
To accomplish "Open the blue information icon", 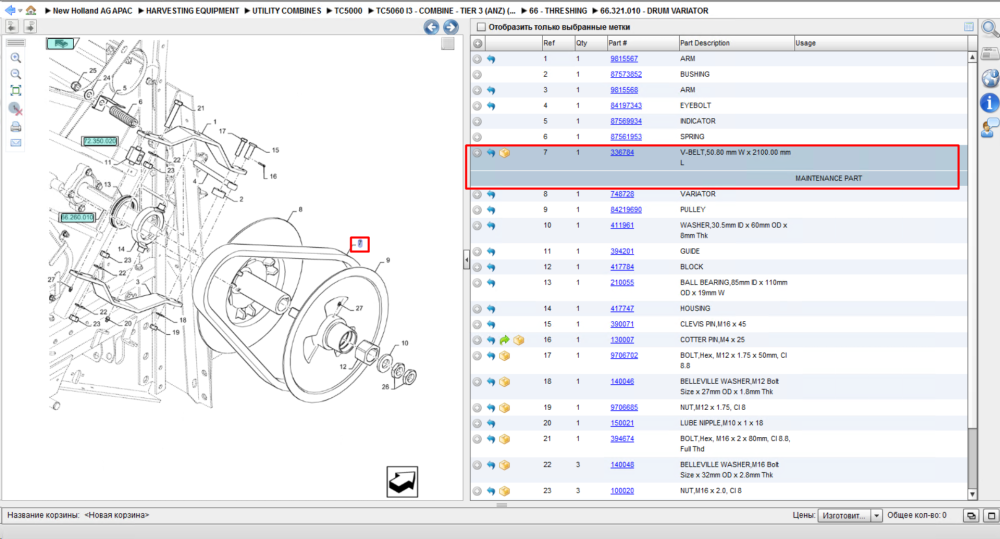I will click(990, 103).
